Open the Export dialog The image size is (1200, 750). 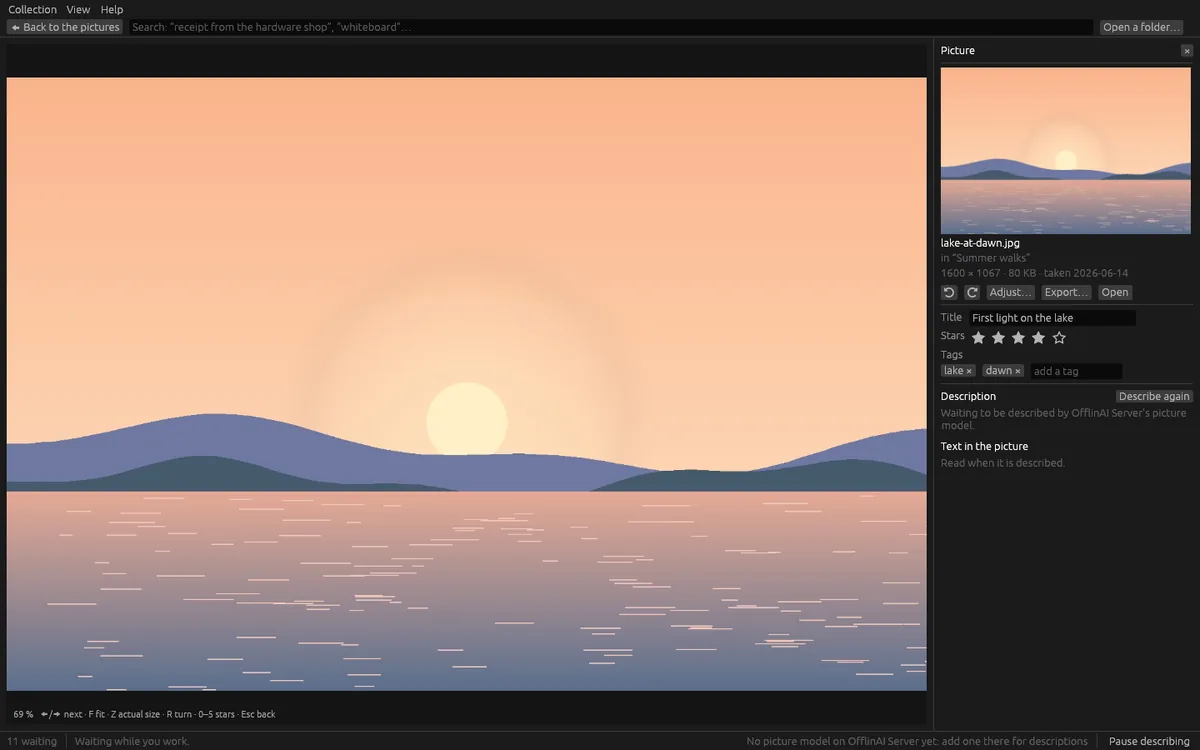point(1066,292)
